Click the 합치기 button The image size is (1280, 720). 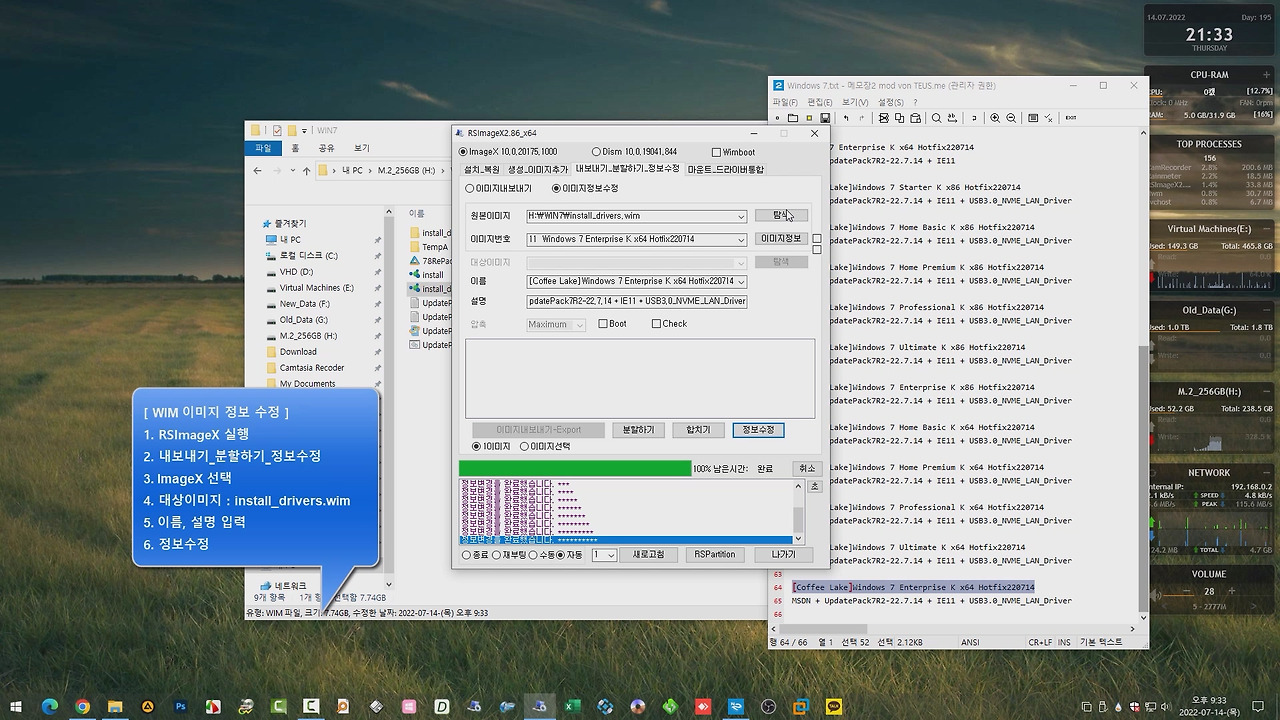click(x=698, y=430)
